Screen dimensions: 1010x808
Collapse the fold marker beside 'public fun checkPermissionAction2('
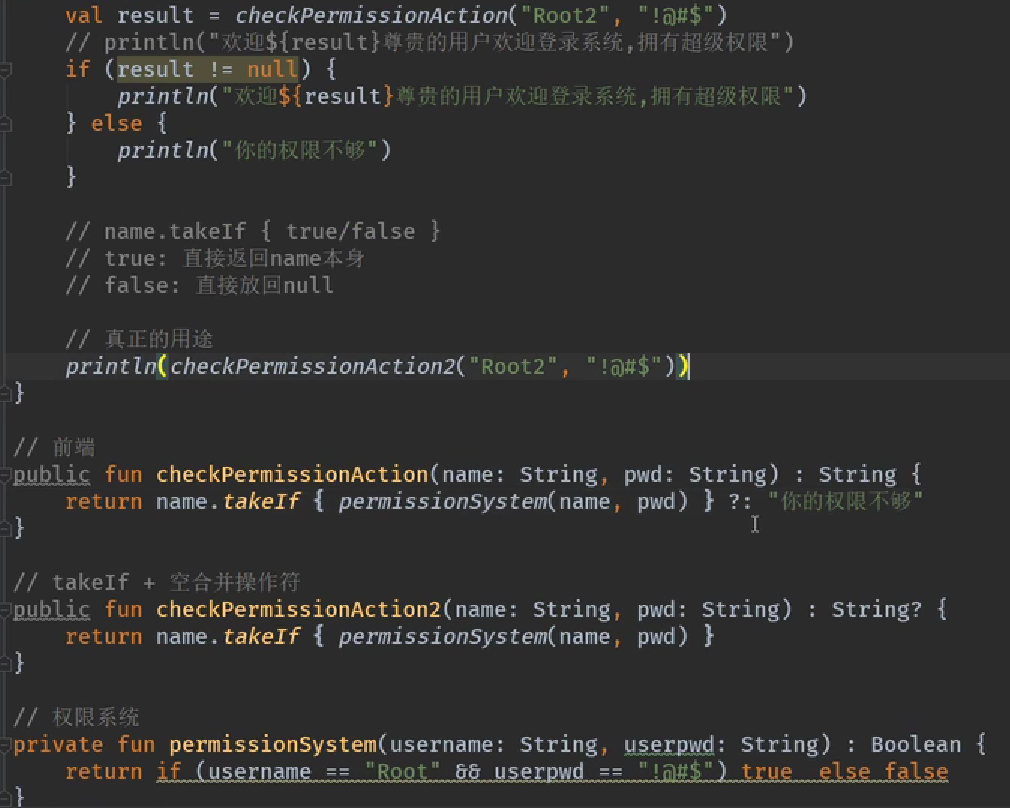[5, 610]
